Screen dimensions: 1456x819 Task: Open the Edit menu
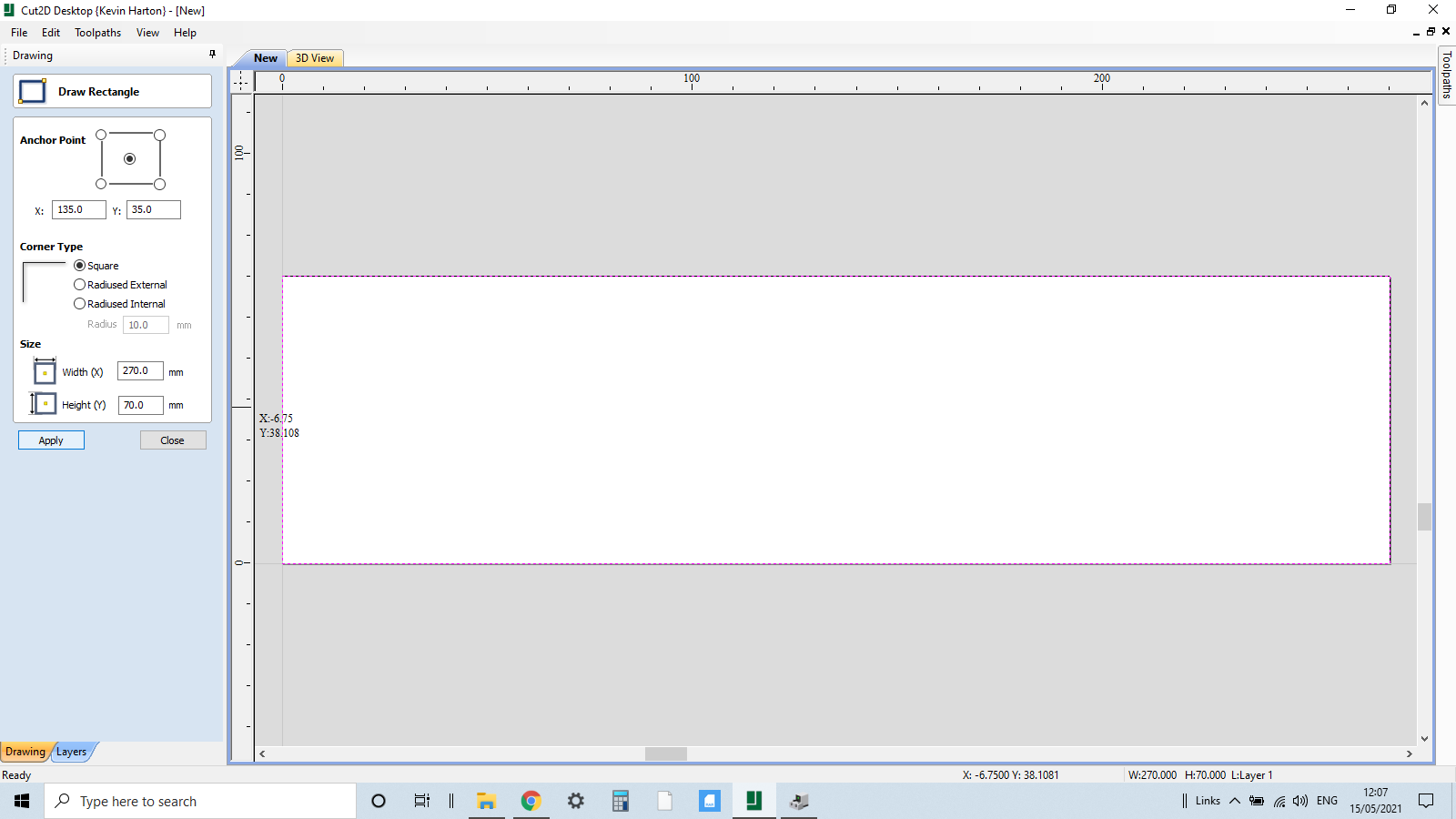(51, 33)
